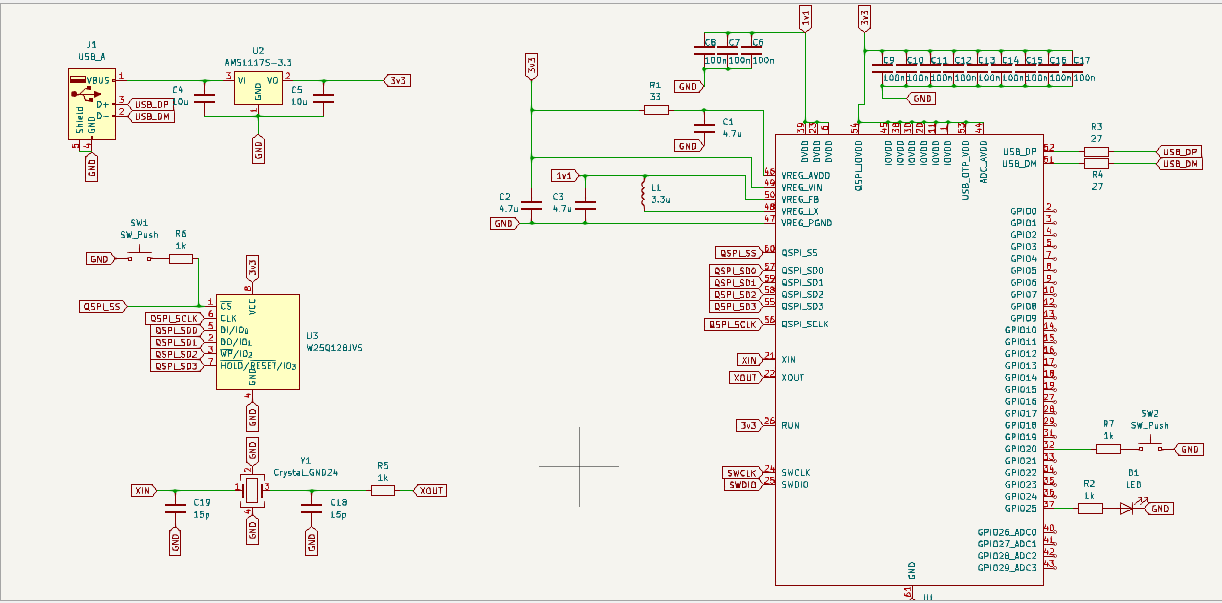Select resistor R3 on the USB_DP line
The height and width of the screenshot is (603, 1222).
pyautogui.click(x=1097, y=151)
